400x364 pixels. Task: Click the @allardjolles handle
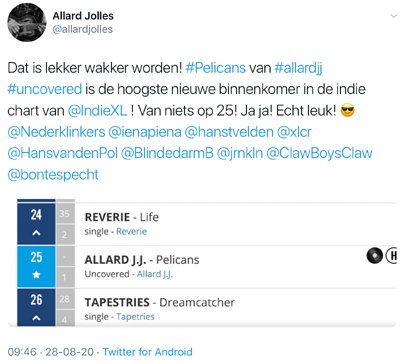point(83,29)
